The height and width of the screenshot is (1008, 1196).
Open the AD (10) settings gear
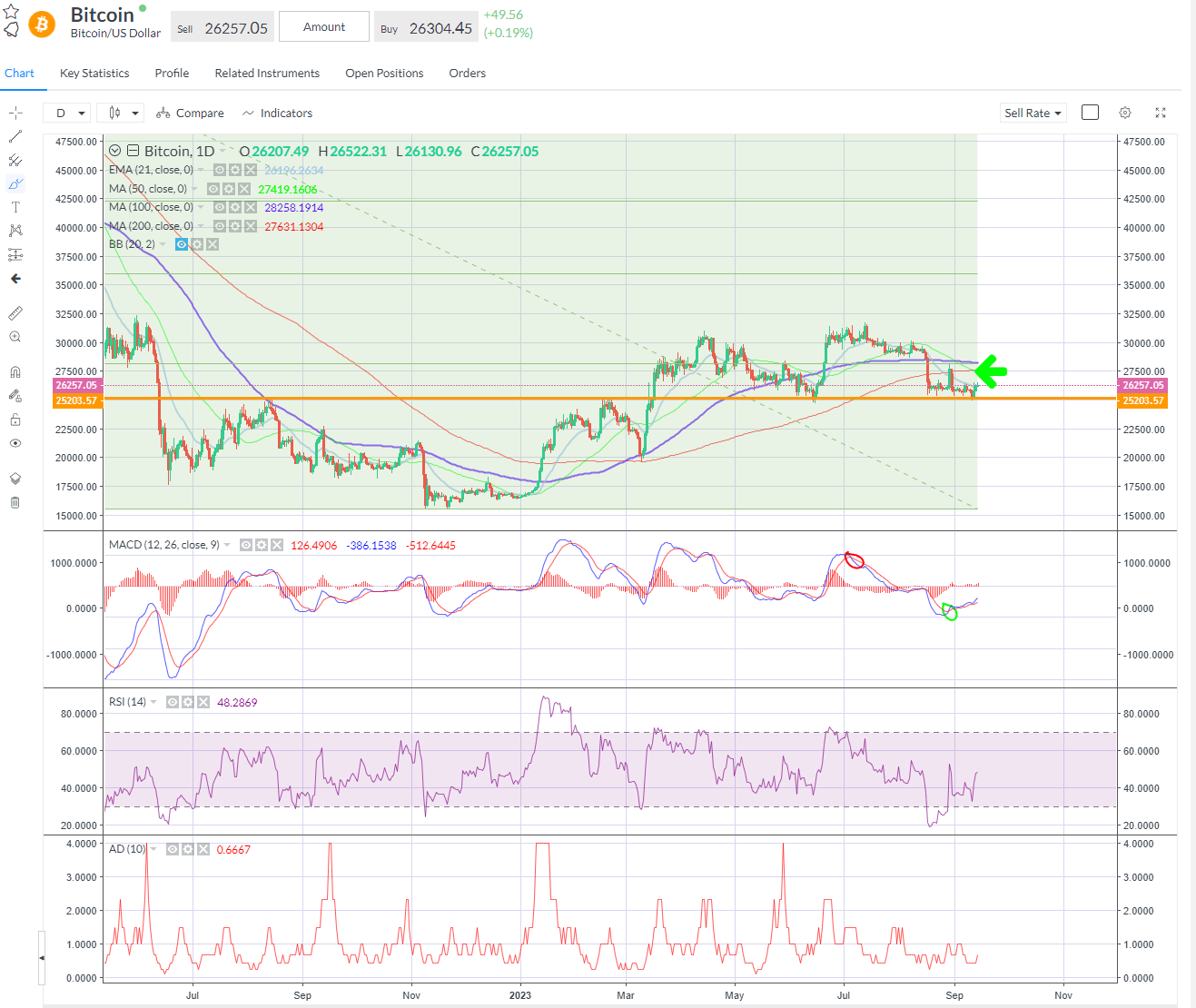click(188, 849)
